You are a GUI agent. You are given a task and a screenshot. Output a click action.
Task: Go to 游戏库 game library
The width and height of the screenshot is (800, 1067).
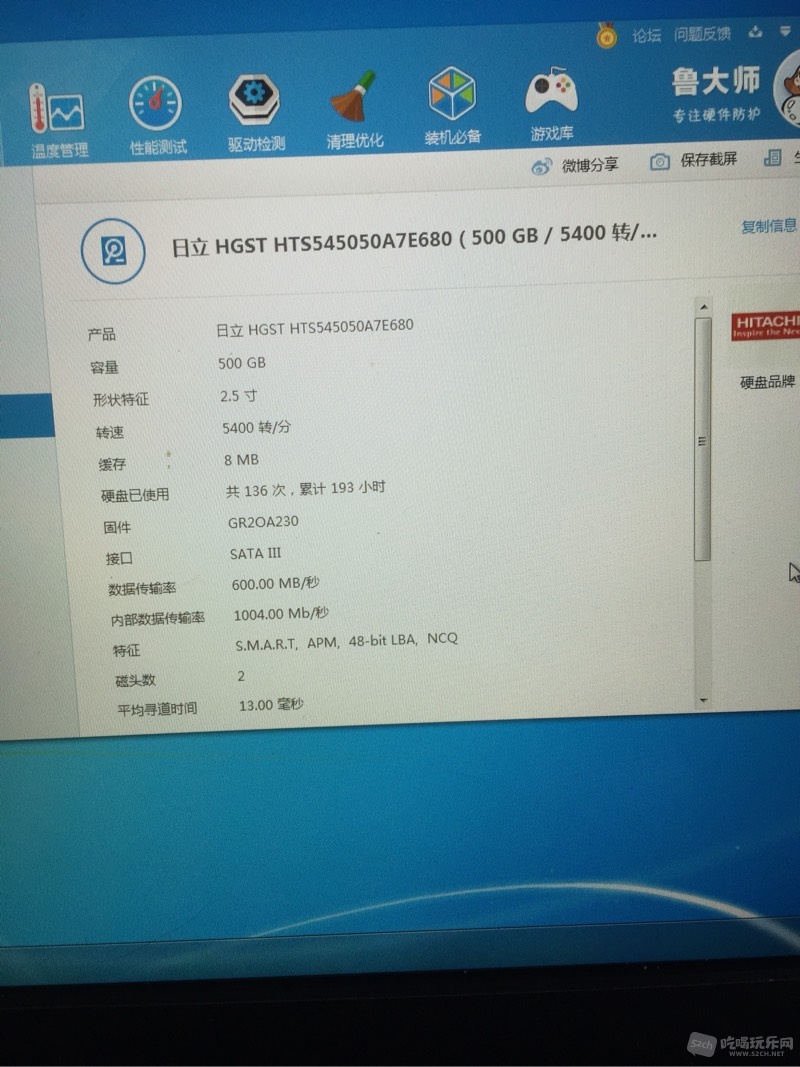(552, 103)
